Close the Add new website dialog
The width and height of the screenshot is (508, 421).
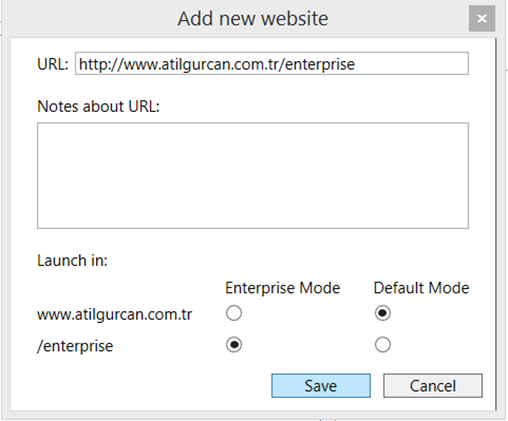pyautogui.click(x=482, y=19)
